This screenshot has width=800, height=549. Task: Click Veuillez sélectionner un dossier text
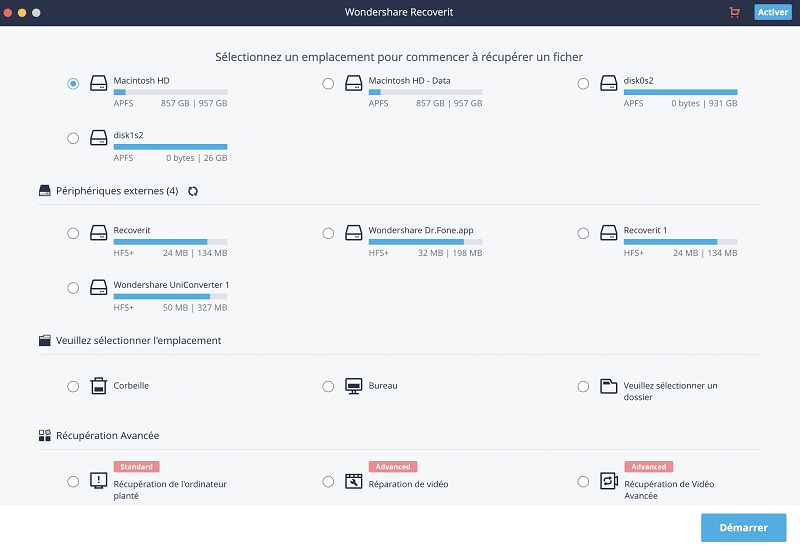pos(670,391)
